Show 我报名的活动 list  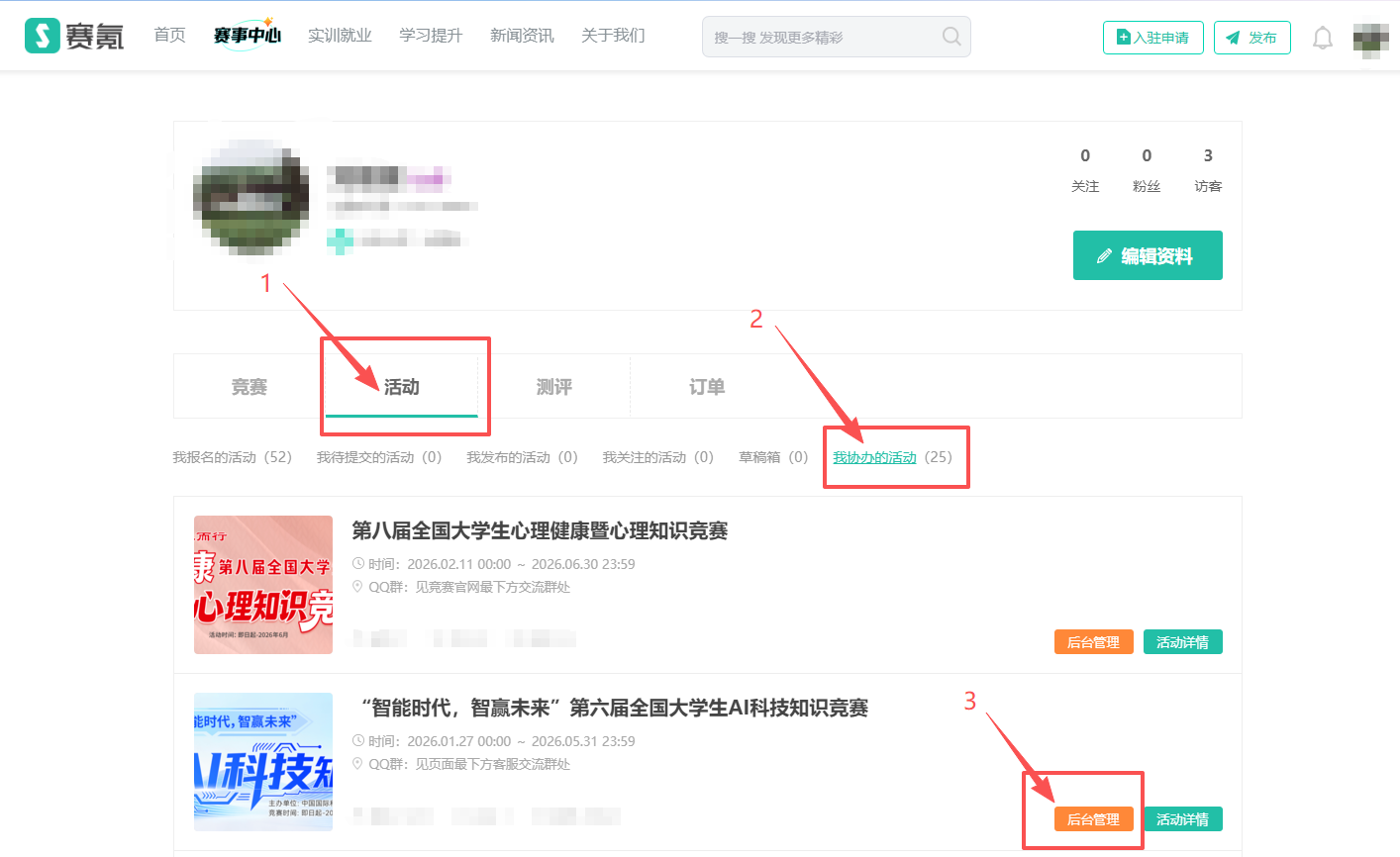tap(232, 457)
